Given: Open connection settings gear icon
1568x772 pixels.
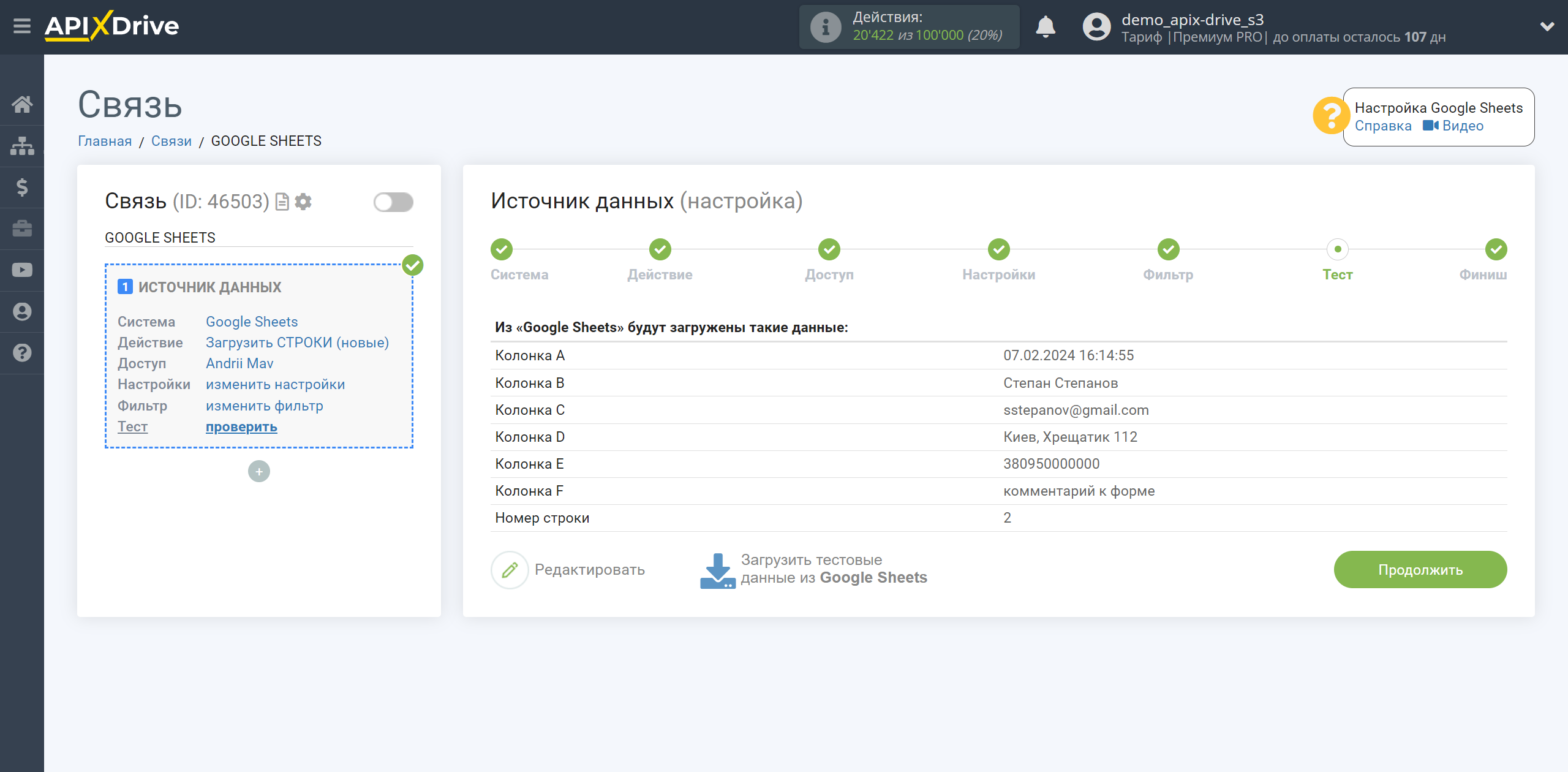Looking at the screenshot, I should tap(303, 202).
